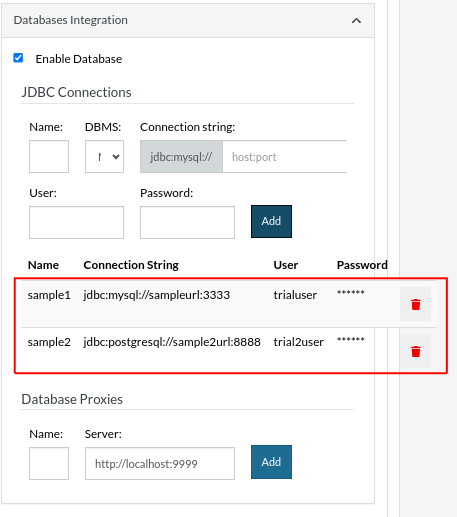This screenshot has height=517, width=457.
Task: Click the jdbc:mysql:// prefix label
Action: [181, 156]
